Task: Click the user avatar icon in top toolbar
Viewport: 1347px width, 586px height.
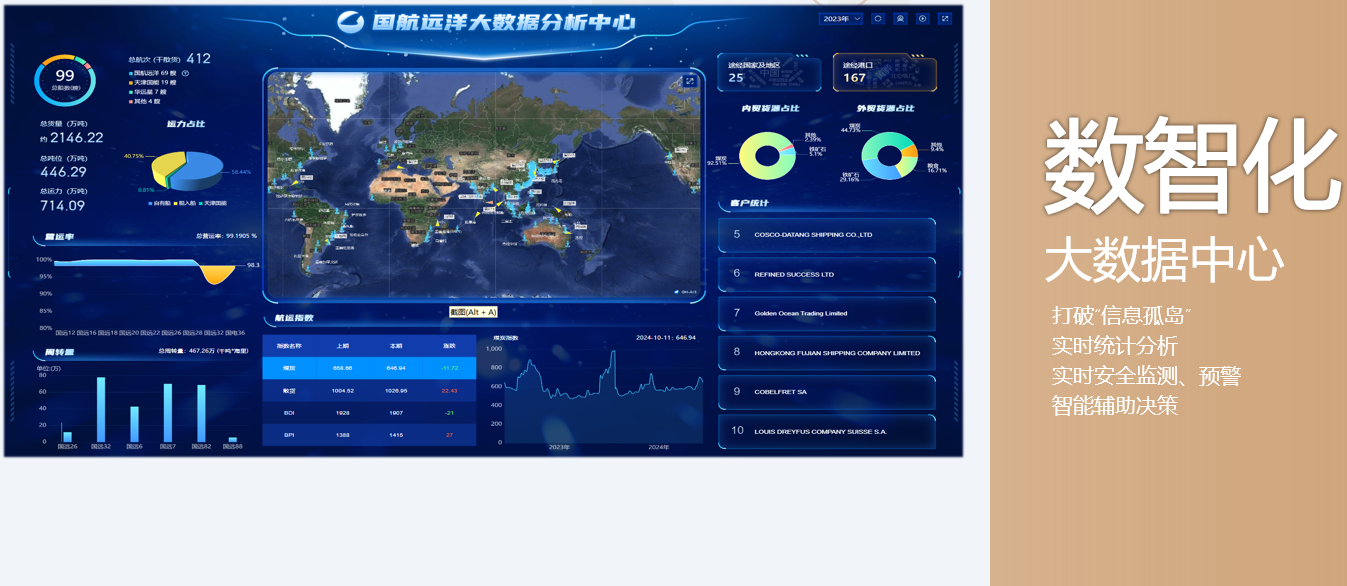Action: [x=900, y=19]
